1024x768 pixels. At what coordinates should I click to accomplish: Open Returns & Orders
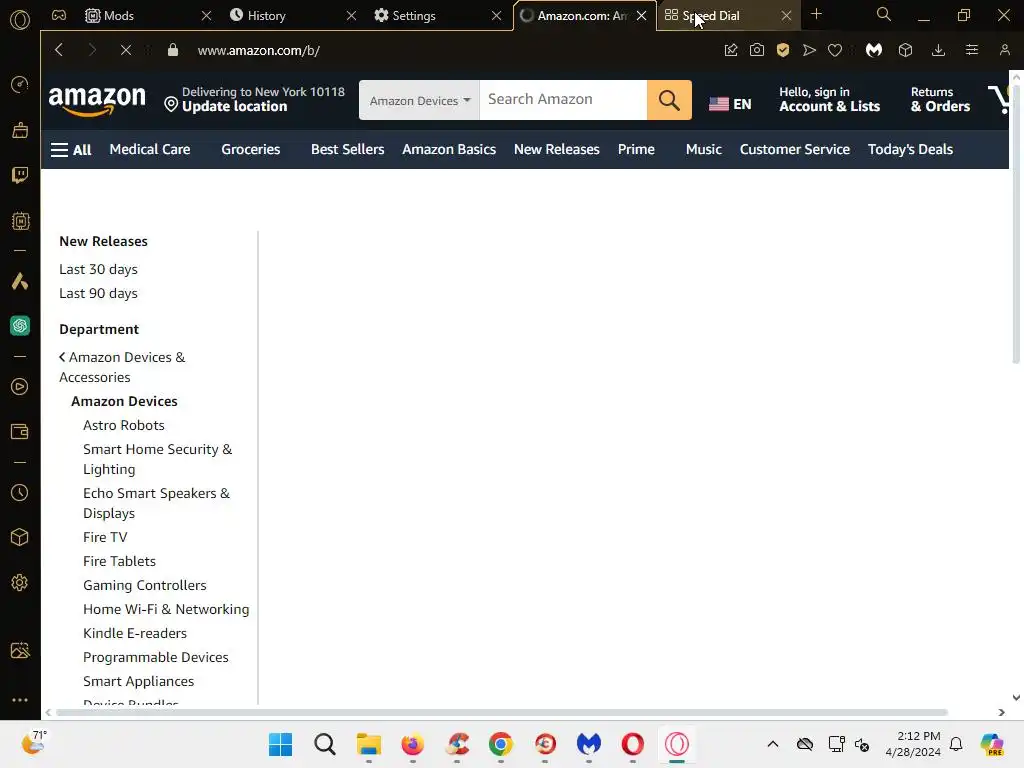(940, 99)
